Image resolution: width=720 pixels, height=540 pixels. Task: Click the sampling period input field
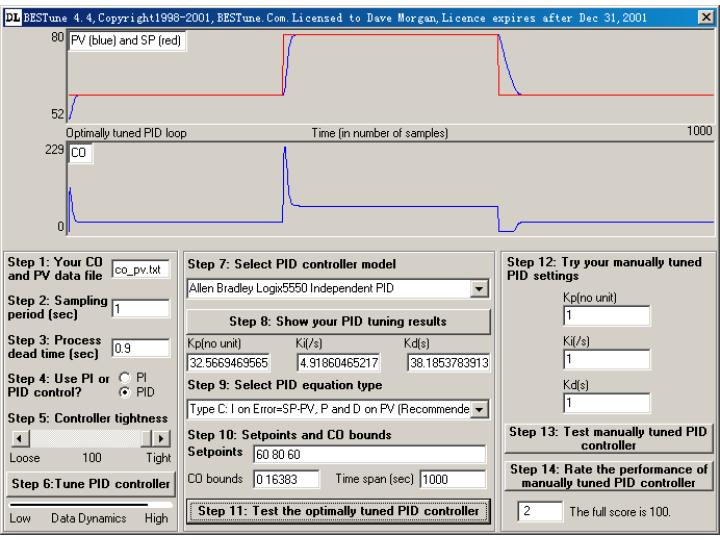tap(141, 309)
